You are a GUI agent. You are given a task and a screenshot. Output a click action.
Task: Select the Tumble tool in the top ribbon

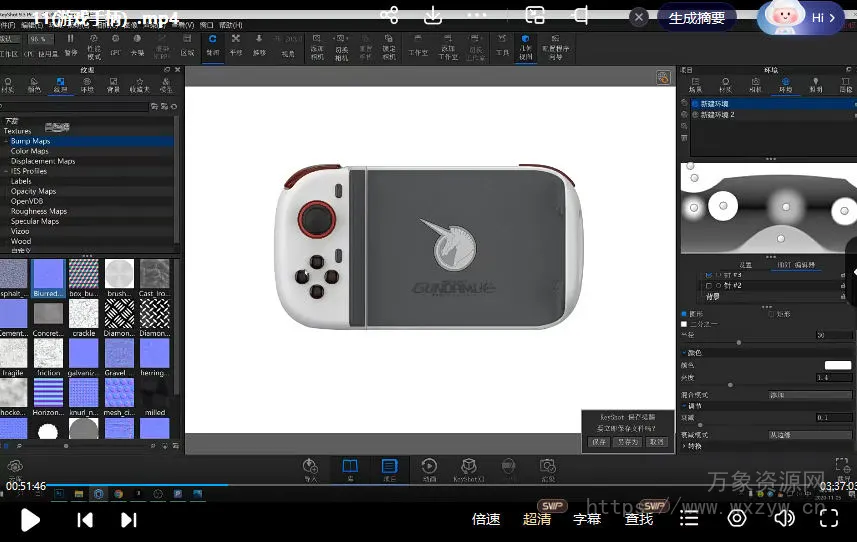[211, 43]
